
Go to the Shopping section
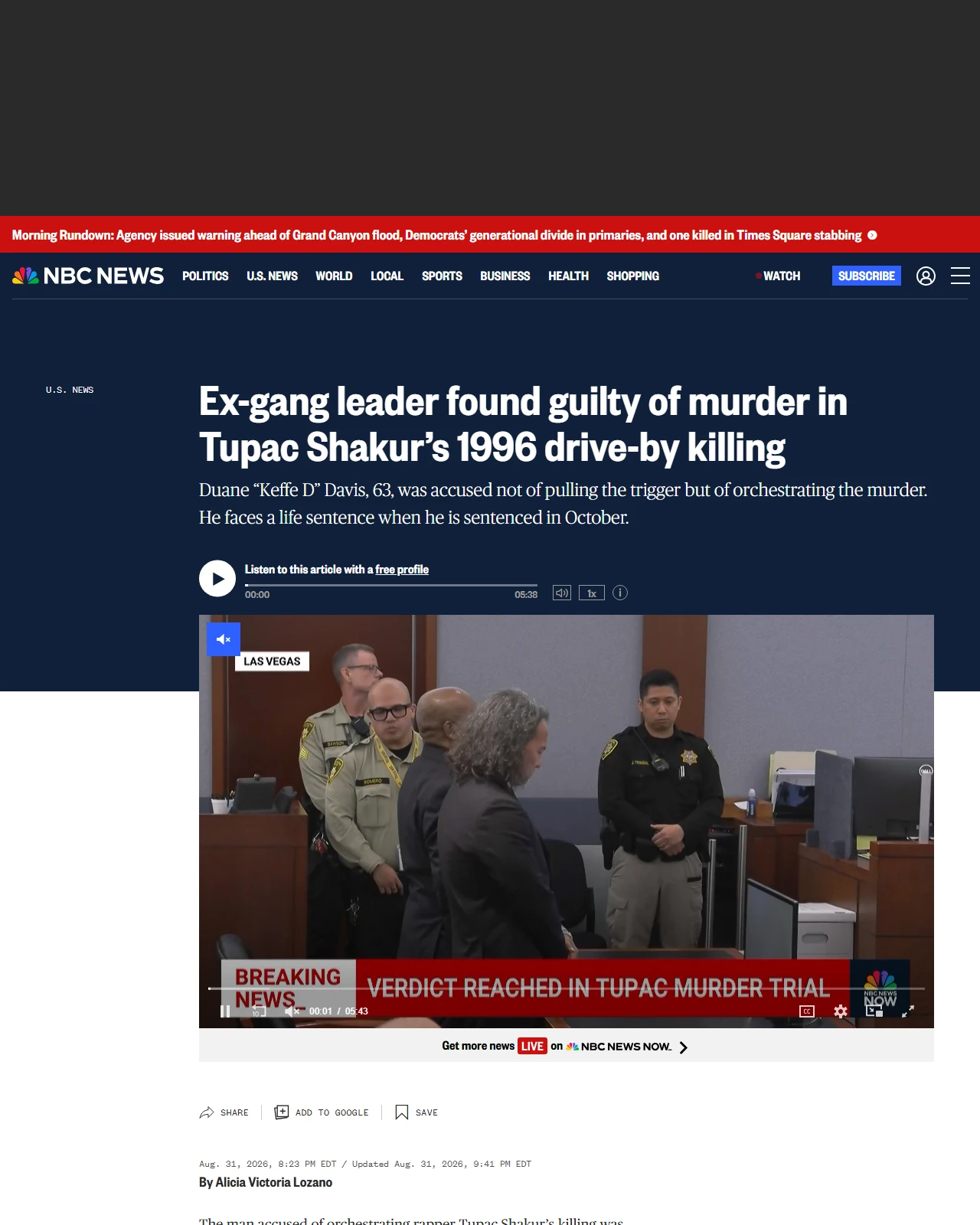632,276
